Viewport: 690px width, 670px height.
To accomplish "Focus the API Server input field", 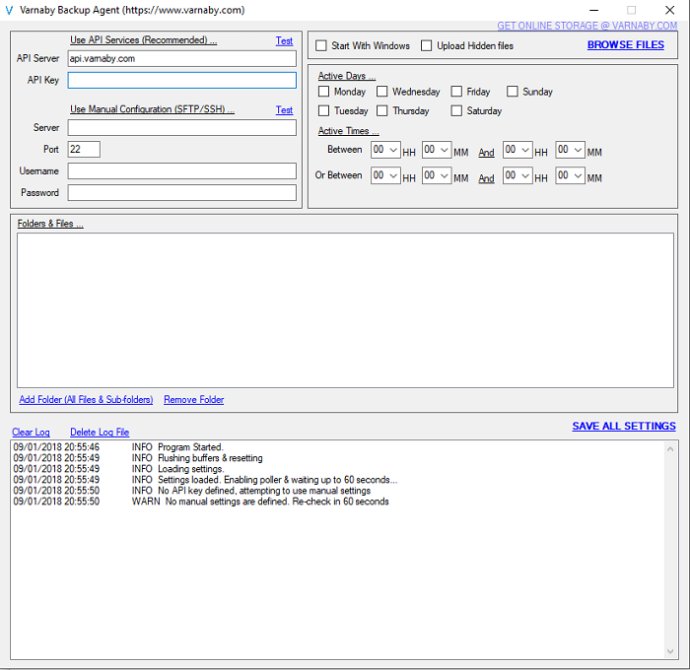I will click(x=182, y=59).
